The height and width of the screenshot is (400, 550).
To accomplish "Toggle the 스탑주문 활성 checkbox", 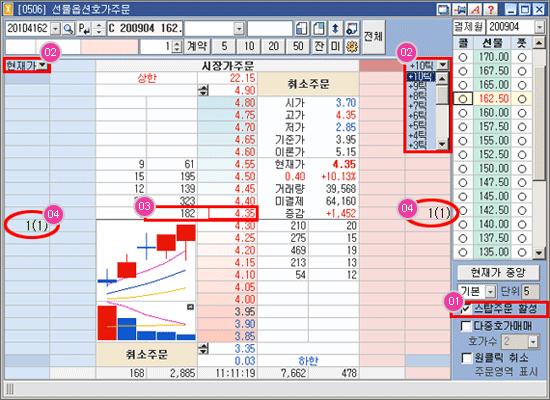I will (466, 308).
